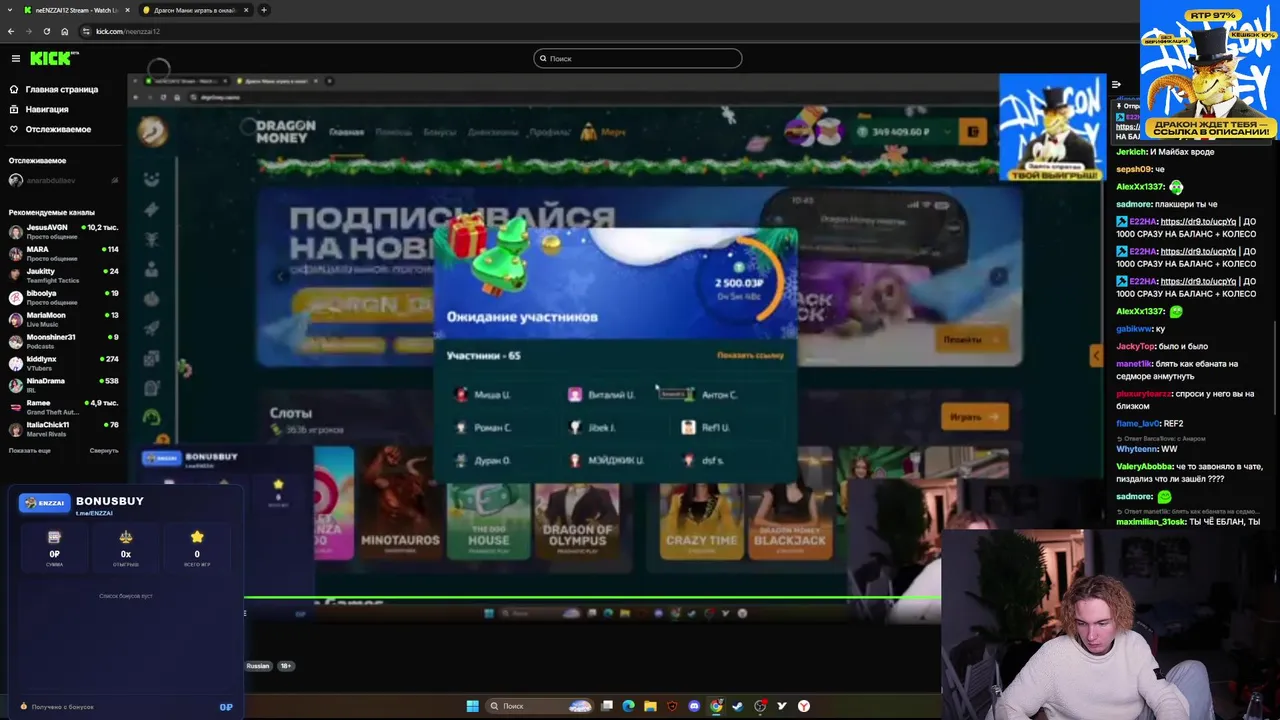Click the 18+ stream tag
This screenshot has width=1280, height=720.
[286, 666]
